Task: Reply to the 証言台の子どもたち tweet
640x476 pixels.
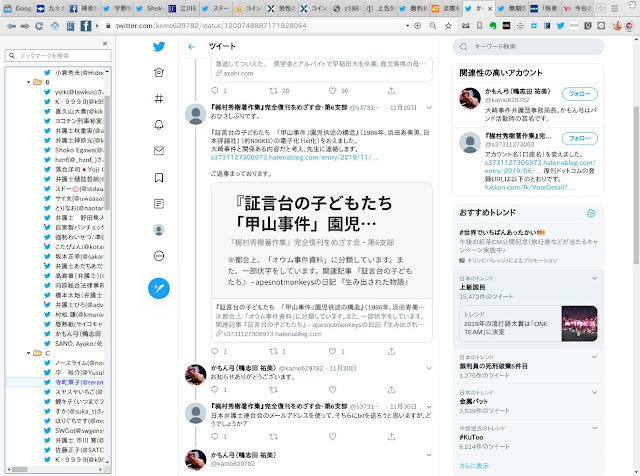Action: [x=215, y=351]
